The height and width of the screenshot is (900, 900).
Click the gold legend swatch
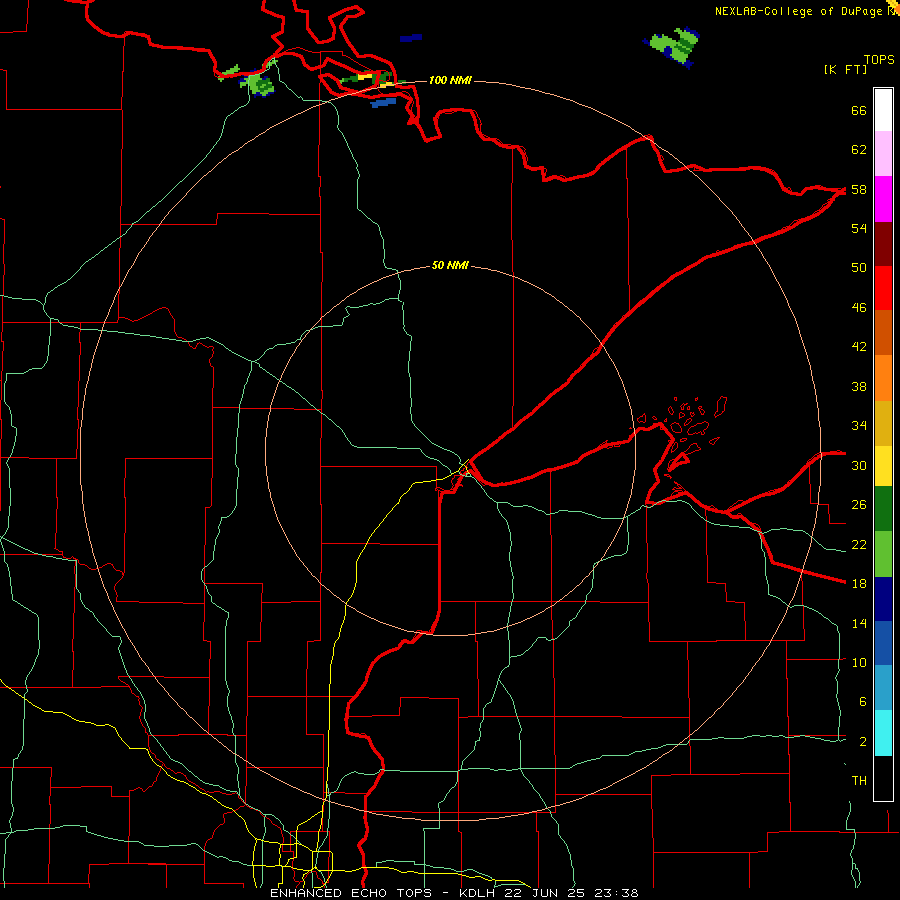883,423
